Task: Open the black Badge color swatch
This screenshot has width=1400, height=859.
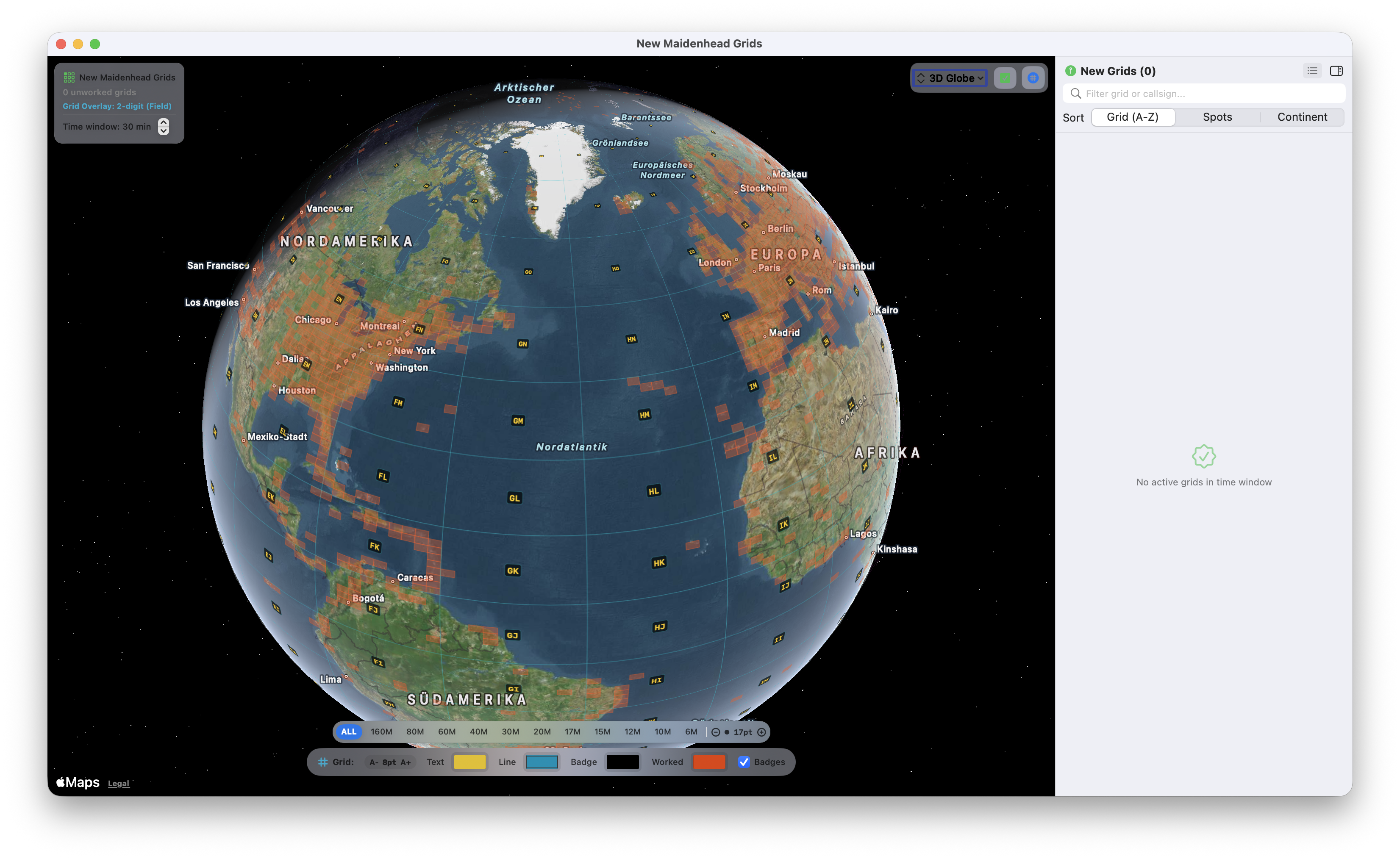Action: click(x=623, y=762)
